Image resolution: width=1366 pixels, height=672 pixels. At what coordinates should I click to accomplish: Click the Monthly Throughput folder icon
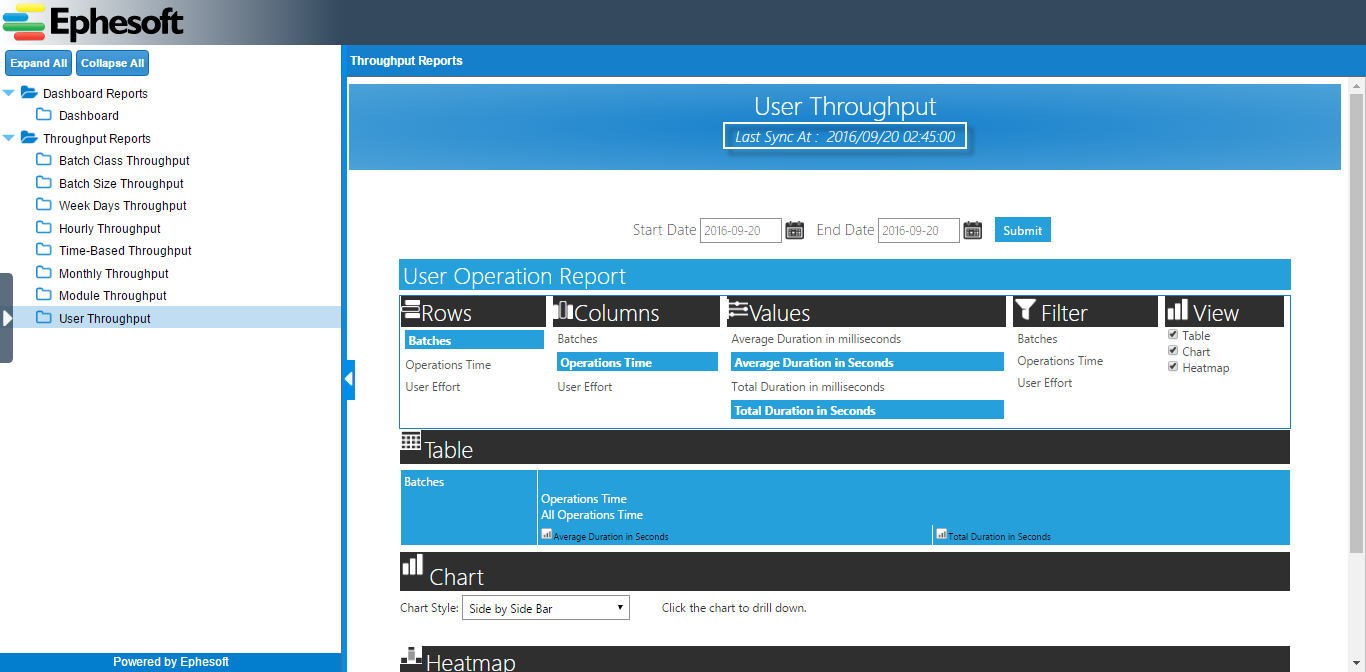point(44,273)
